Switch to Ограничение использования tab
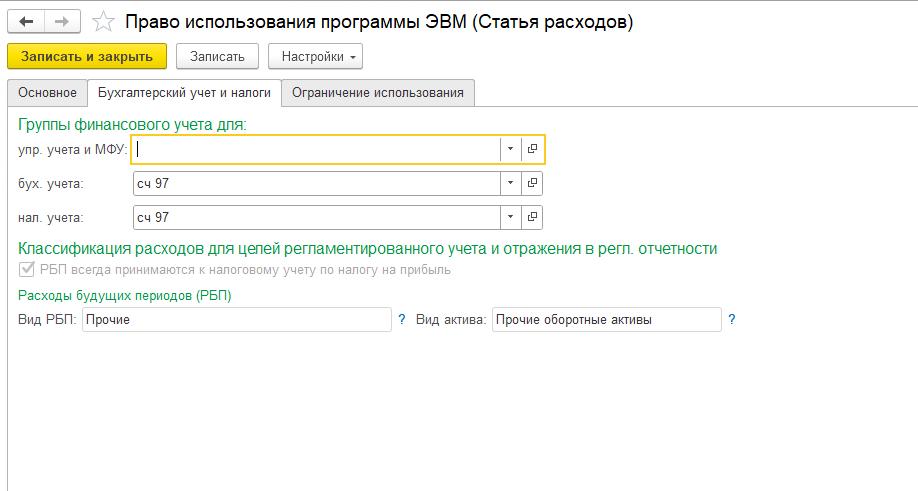Viewport: 918px width, 491px height. pos(378,93)
